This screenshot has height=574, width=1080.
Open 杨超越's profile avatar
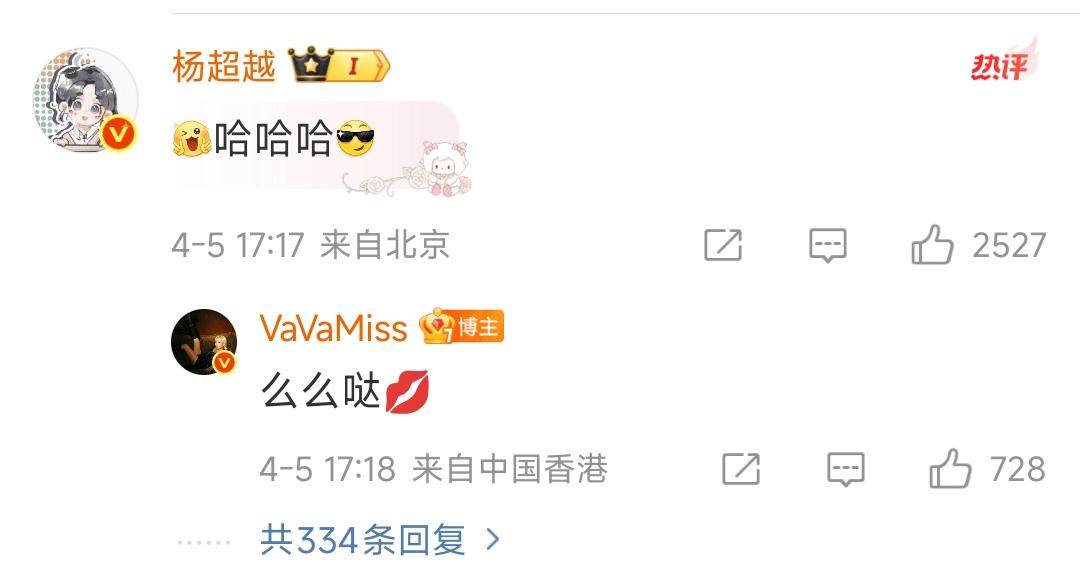pyautogui.click(x=85, y=100)
